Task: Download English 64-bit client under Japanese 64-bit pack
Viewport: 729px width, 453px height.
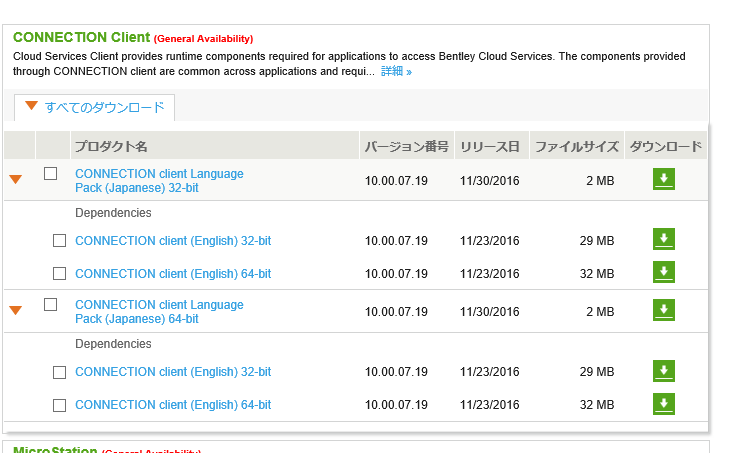Action: pos(664,404)
